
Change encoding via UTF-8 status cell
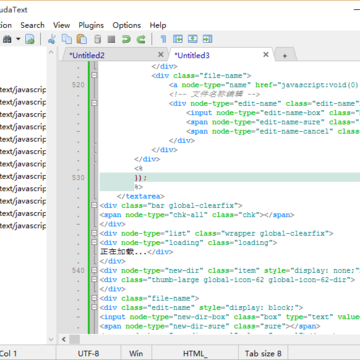point(88,353)
